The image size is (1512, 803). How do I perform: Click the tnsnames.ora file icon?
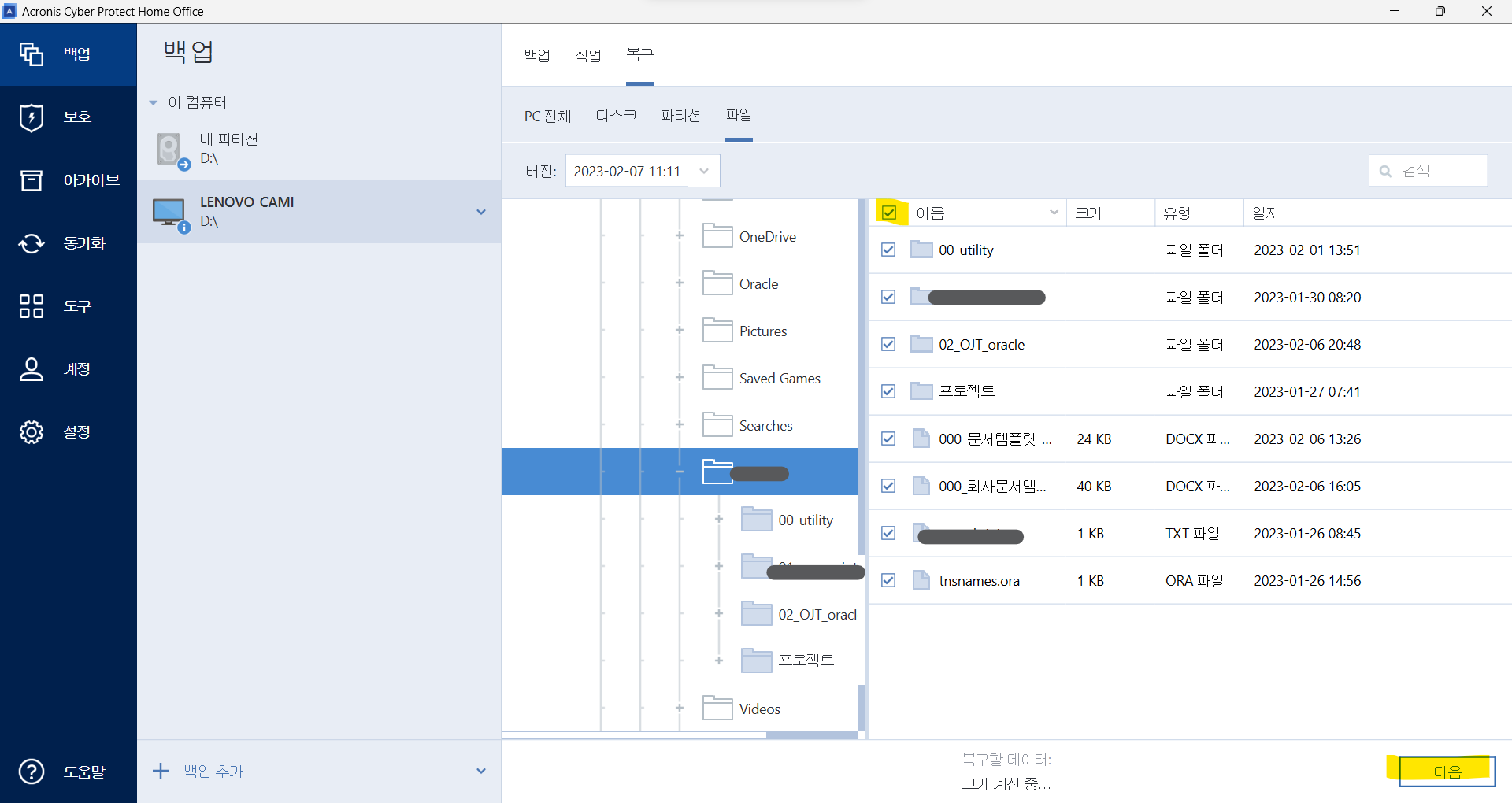(921, 580)
